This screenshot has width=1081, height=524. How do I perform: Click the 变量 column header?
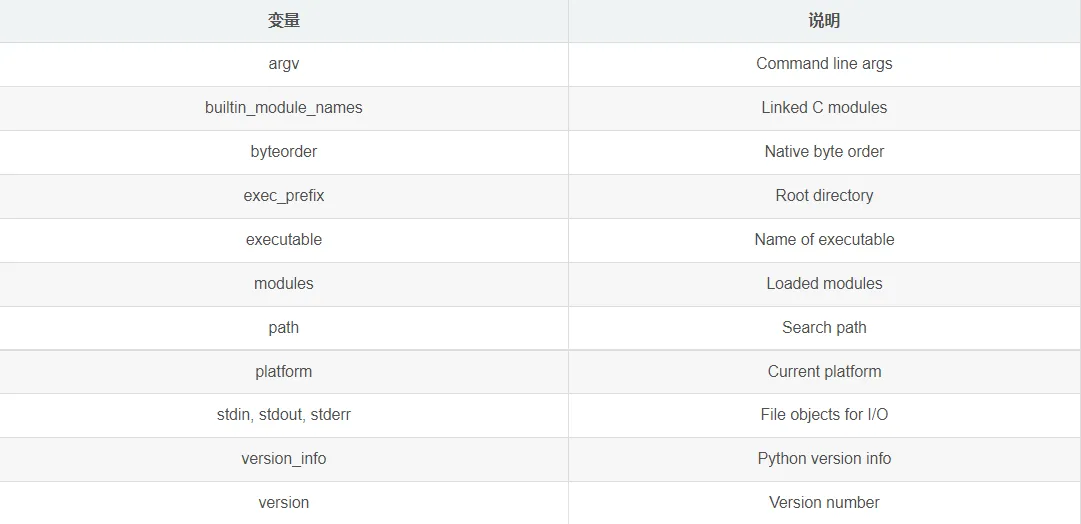coord(284,20)
